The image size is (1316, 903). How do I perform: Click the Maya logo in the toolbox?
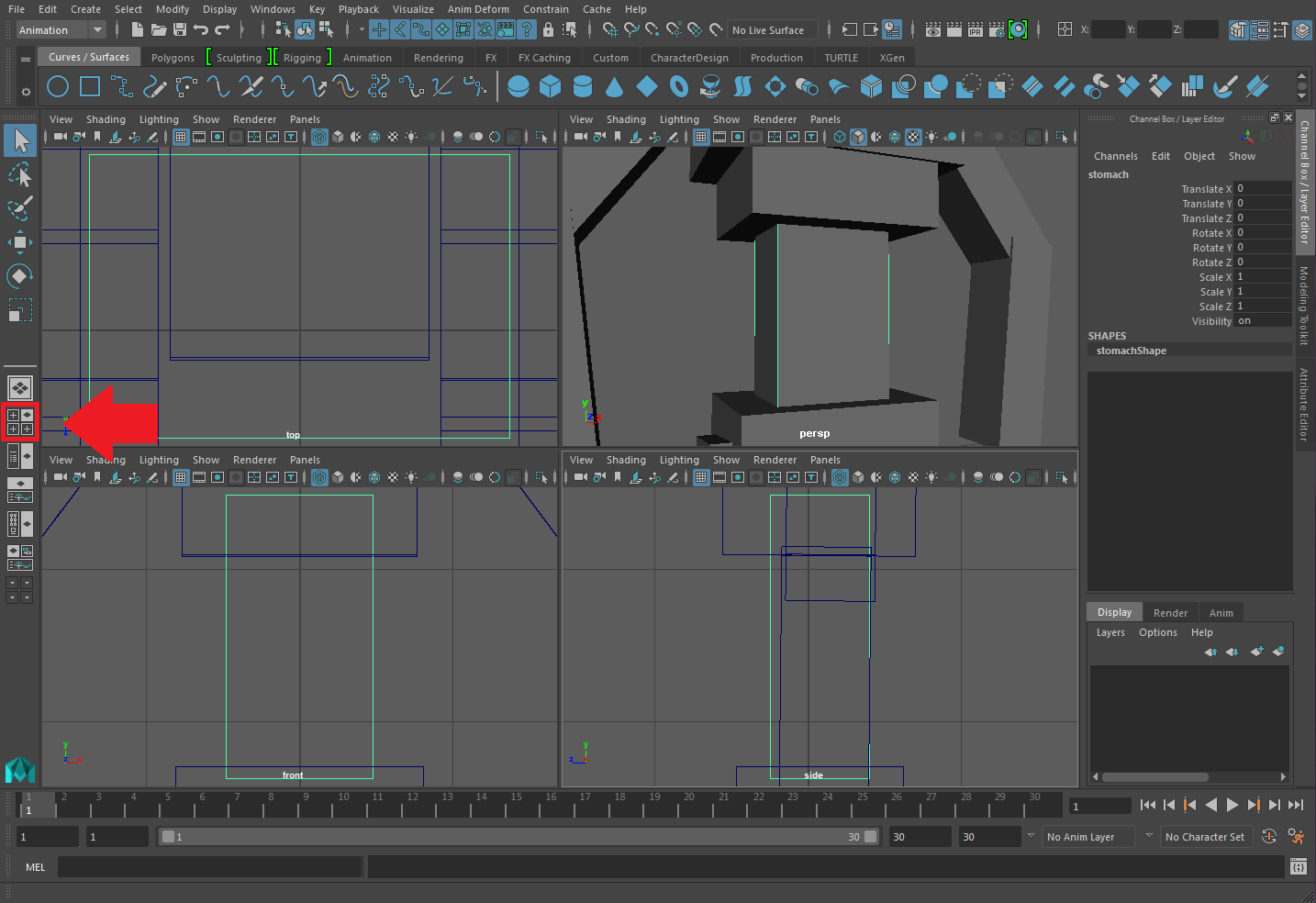tap(19, 771)
